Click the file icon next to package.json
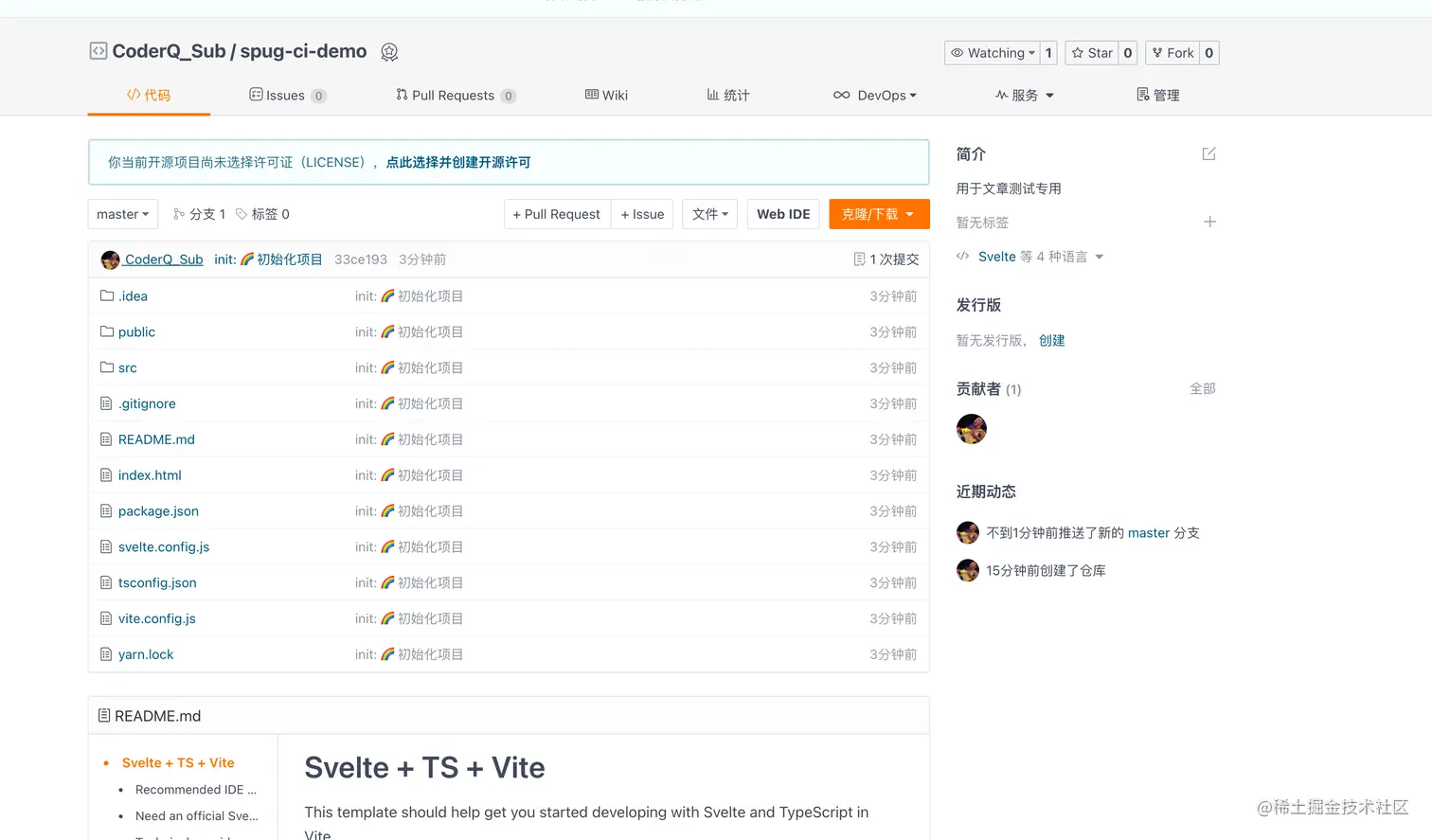Screen dimensions: 1432x840 106,511
